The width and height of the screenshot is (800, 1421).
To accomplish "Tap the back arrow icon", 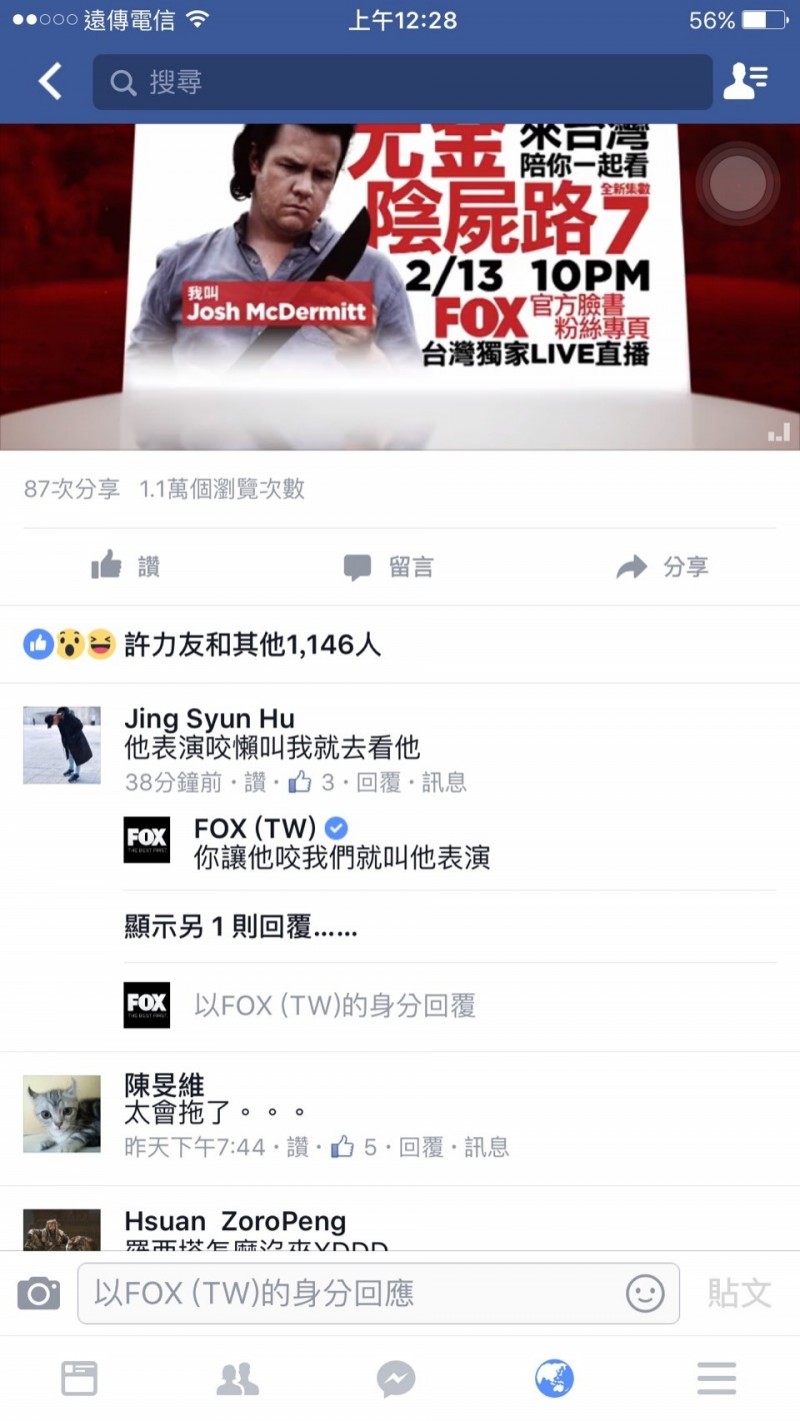I will pyautogui.click(x=50, y=81).
